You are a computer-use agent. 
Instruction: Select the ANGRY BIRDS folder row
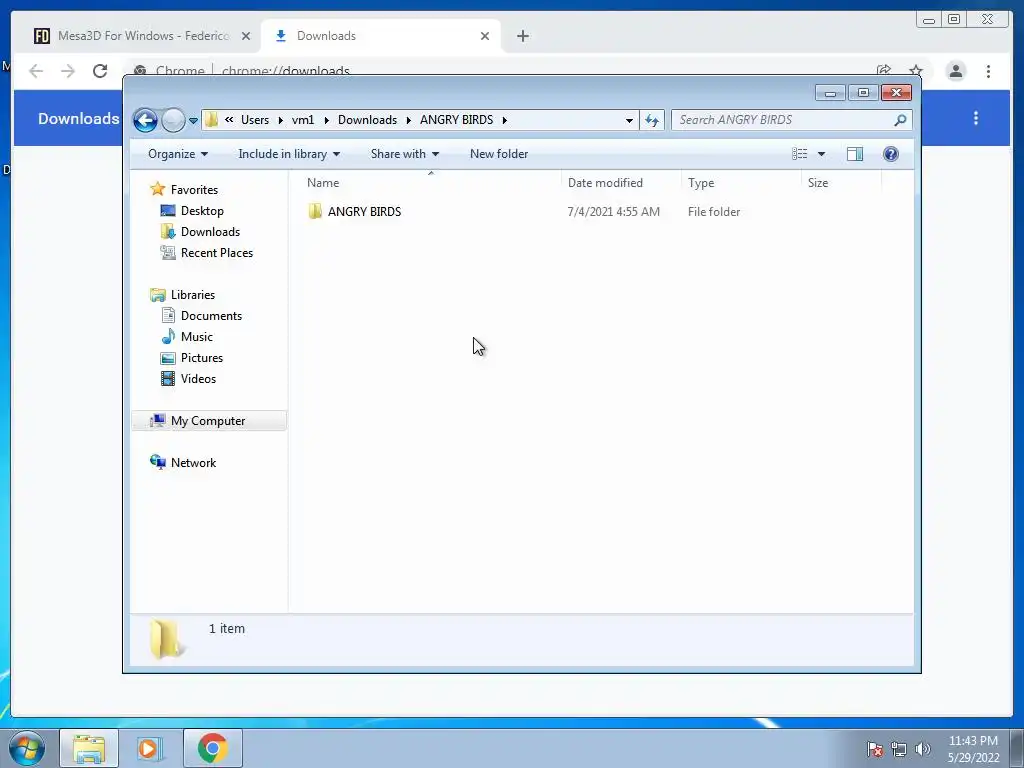pyautogui.click(x=591, y=212)
